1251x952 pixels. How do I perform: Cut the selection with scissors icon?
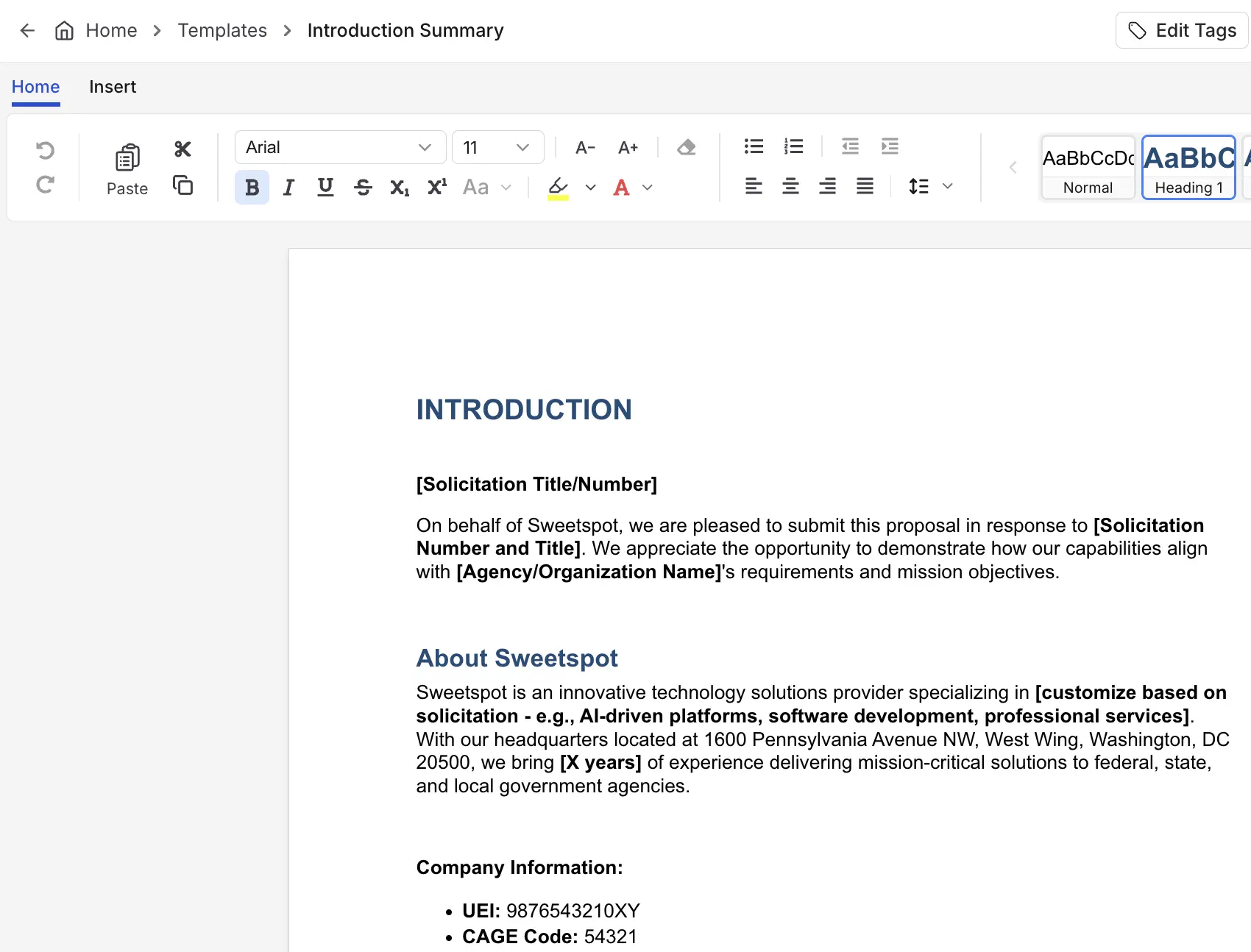point(182,148)
